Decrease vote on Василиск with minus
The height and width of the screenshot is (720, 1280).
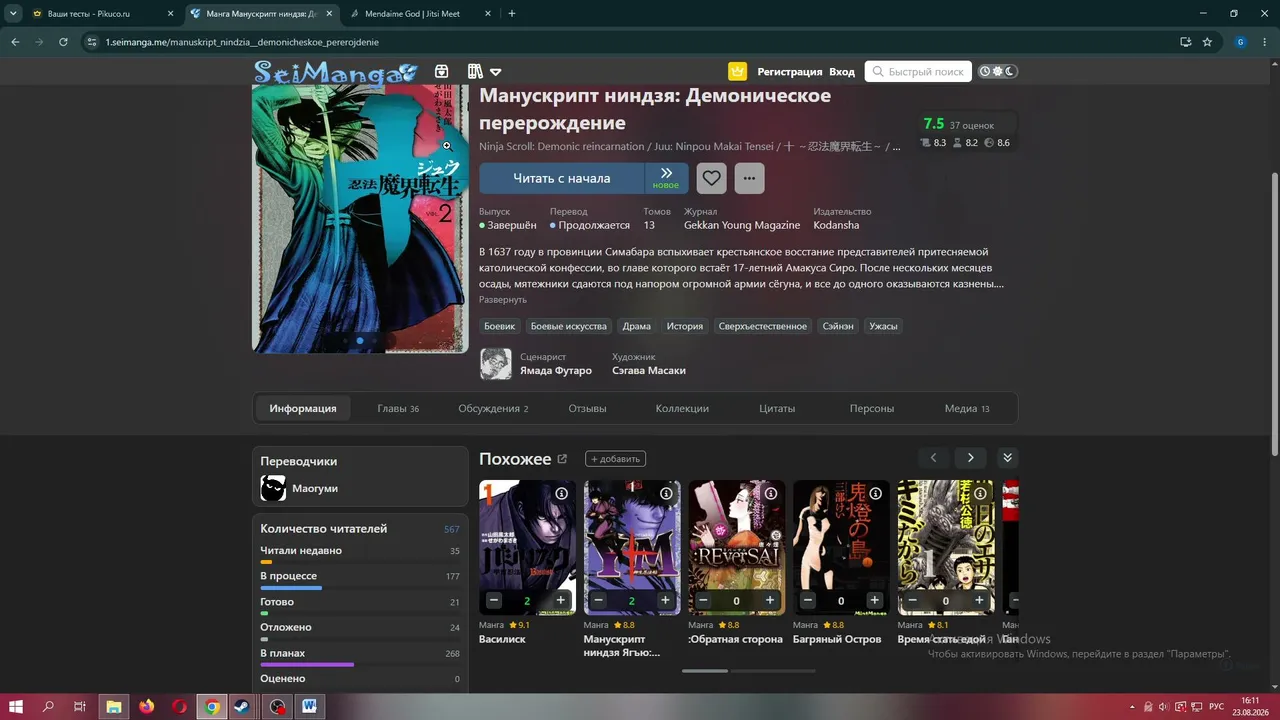pyautogui.click(x=494, y=600)
